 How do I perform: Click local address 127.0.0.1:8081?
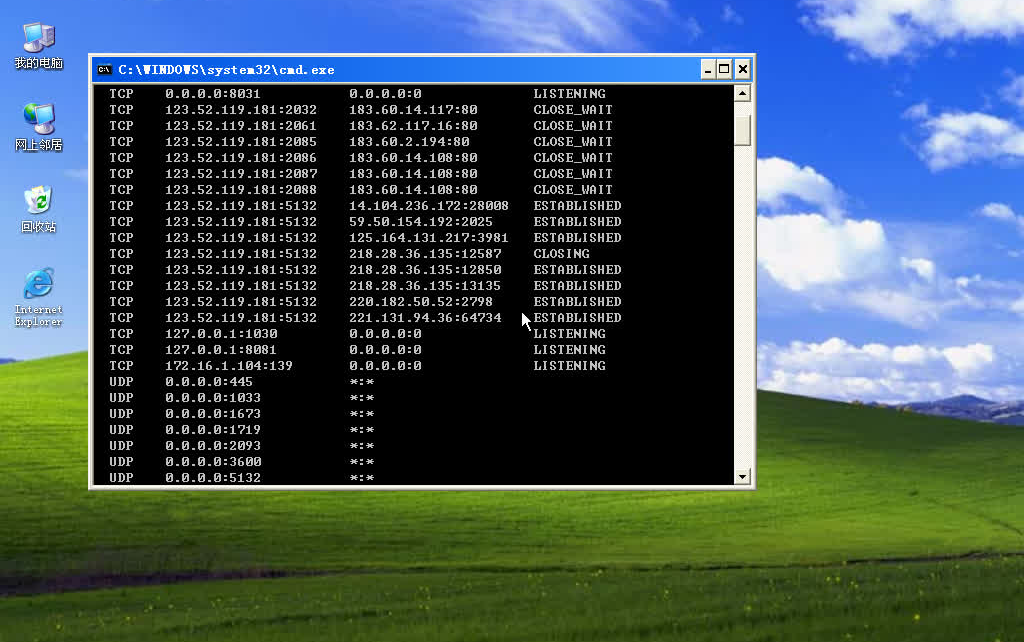tap(221, 349)
